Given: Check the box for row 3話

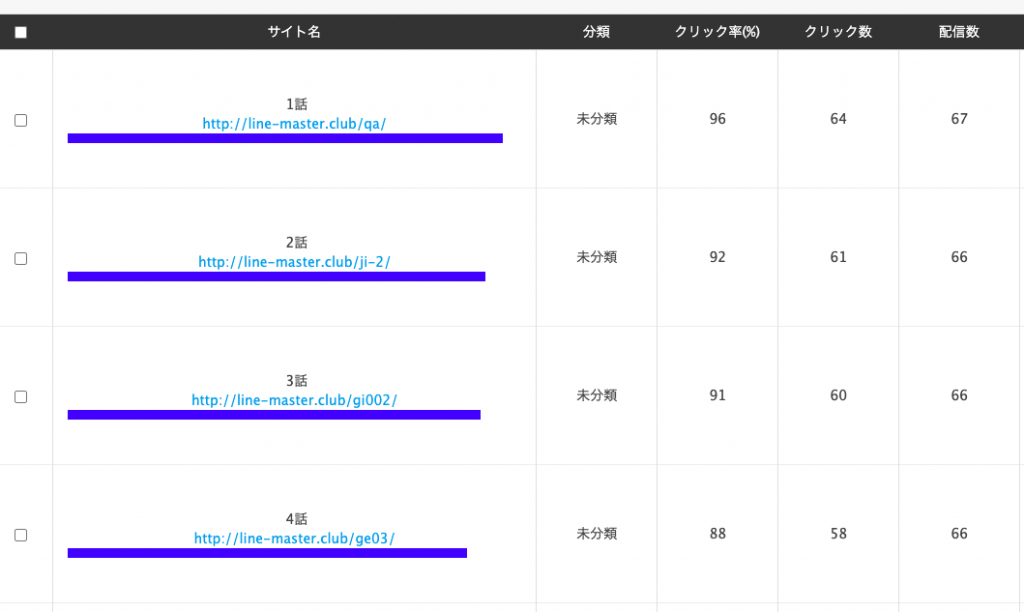Looking at the screenshot, I should pos(21,397).
